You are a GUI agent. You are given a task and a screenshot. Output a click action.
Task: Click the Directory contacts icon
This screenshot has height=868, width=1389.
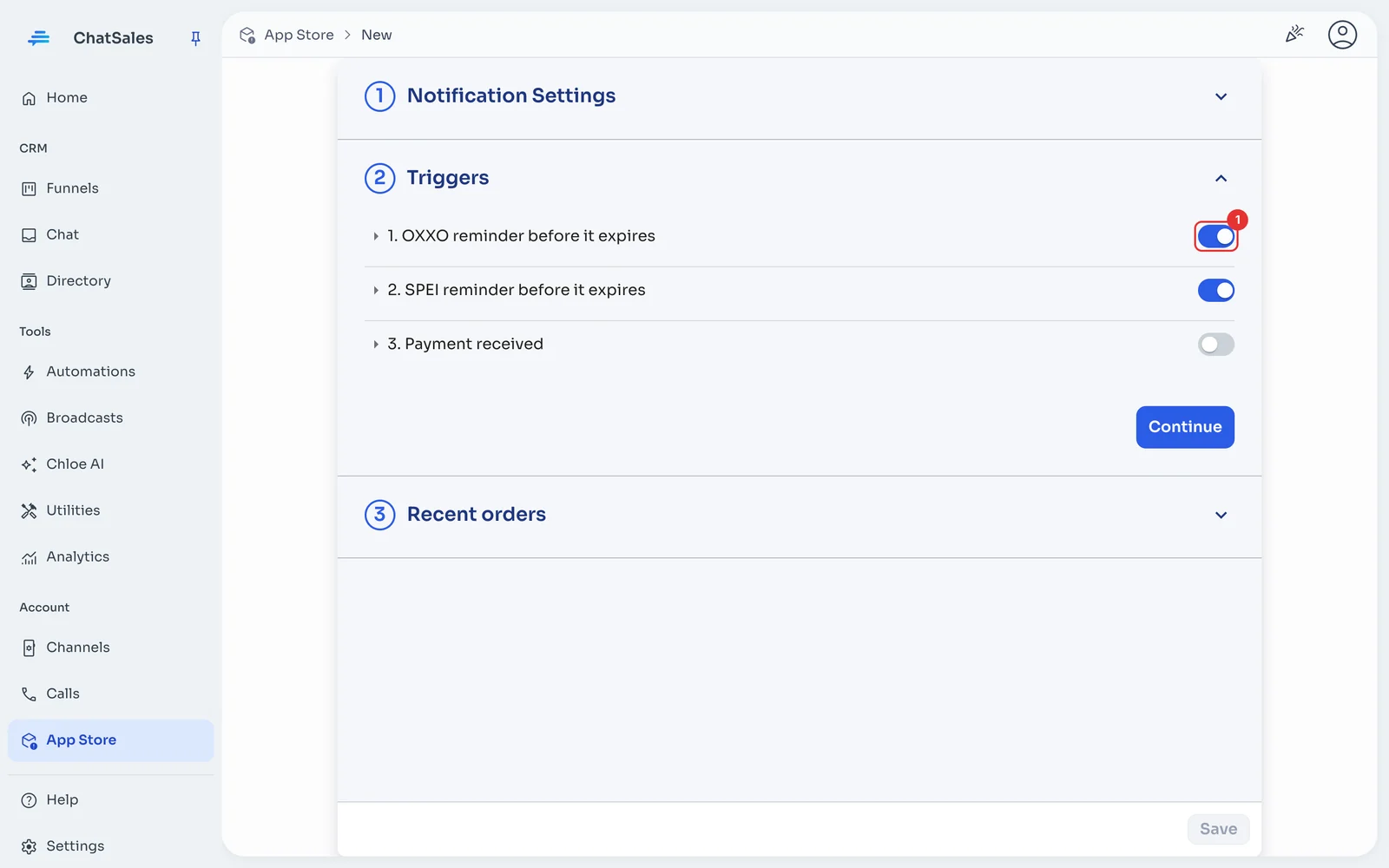coord(29,281)
